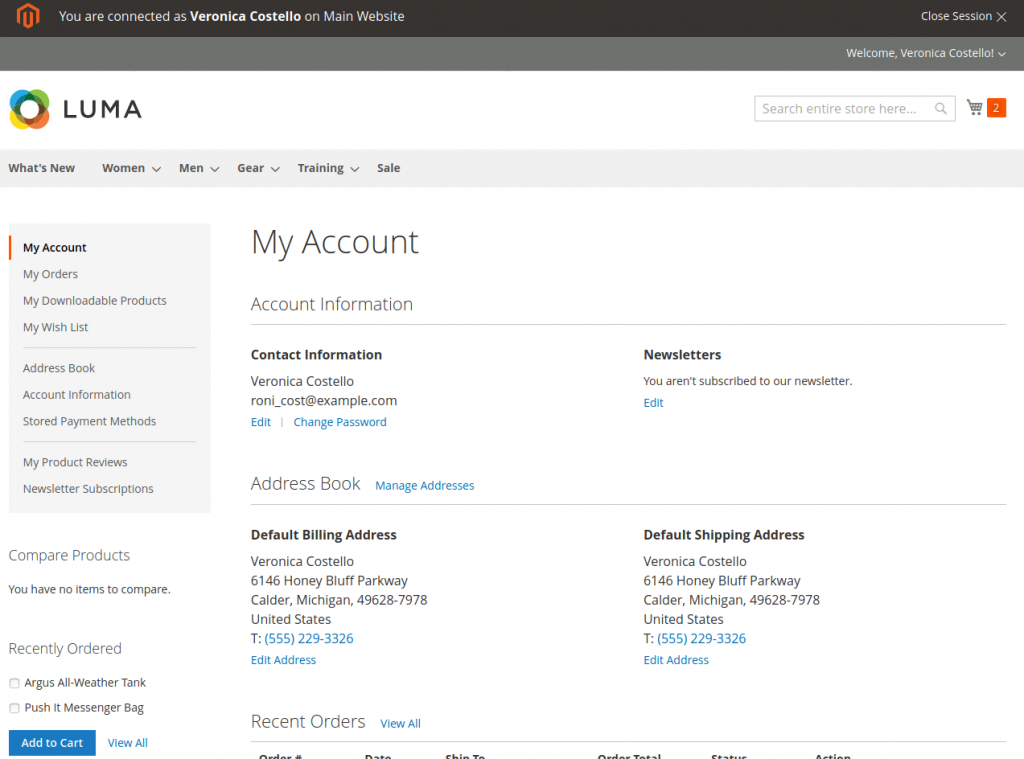1024x759 pixels.
Task: Select My Account in sidebar
Action: [x=55, y=248]
